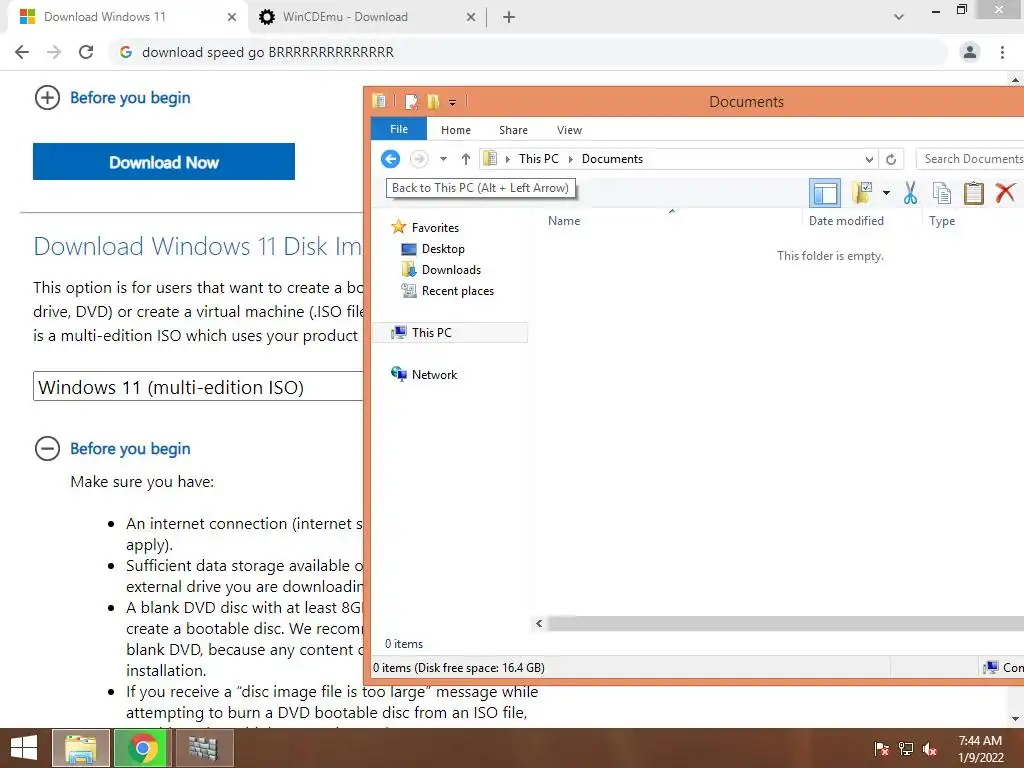1024x768 pixels.
Task: Click the Download Now button
Action: tap(164, 162)
